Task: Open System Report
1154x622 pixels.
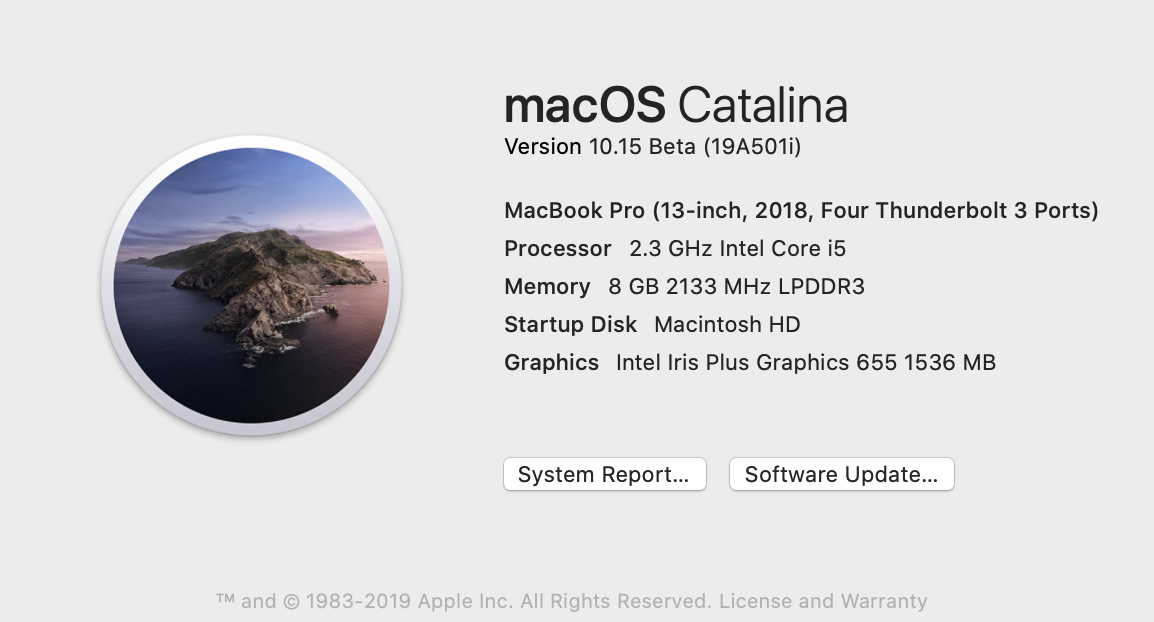Action: pyautogui.click(x=604, y=474)
